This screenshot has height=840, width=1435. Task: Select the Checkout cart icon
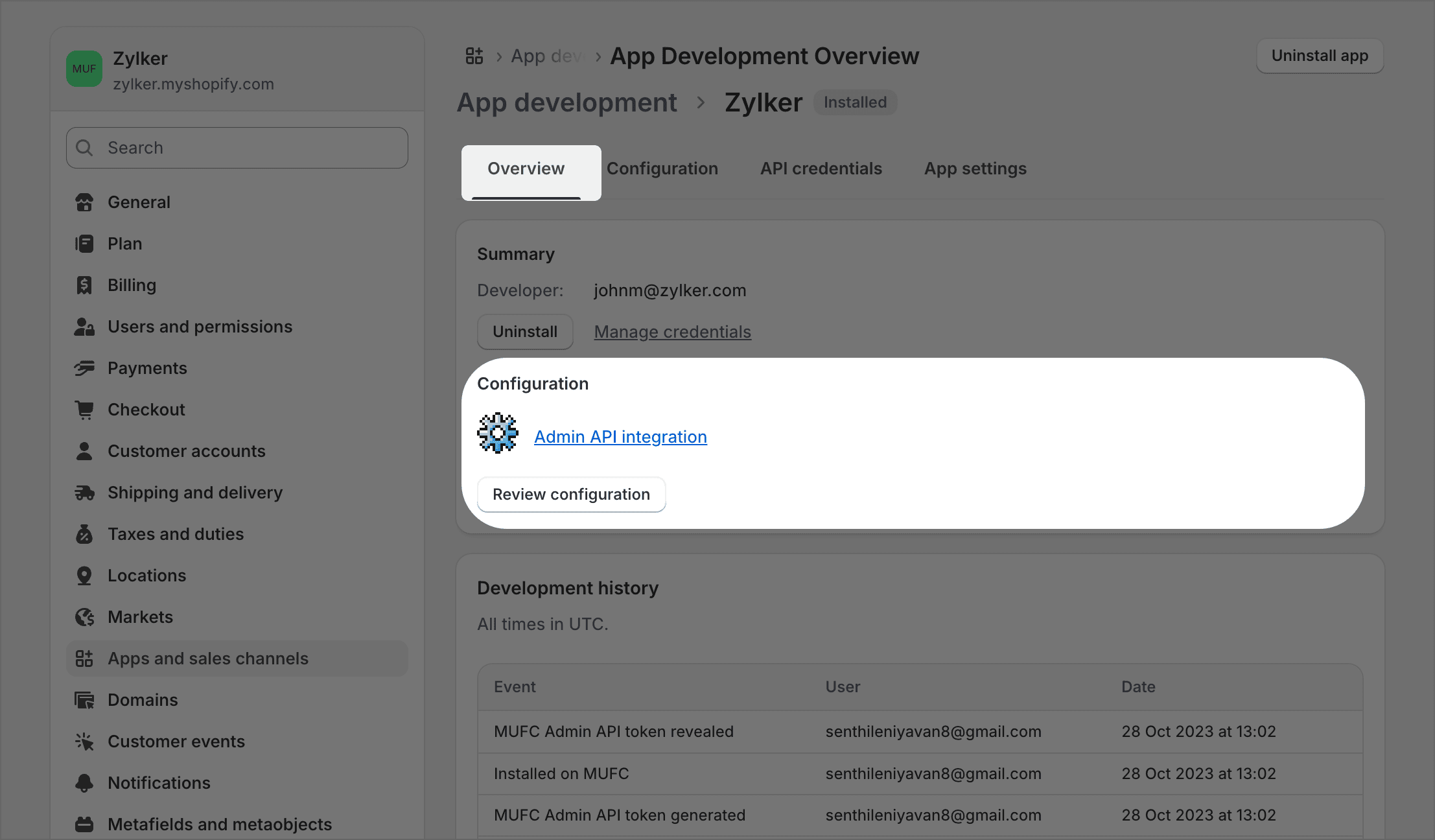(x=84, y=410)
